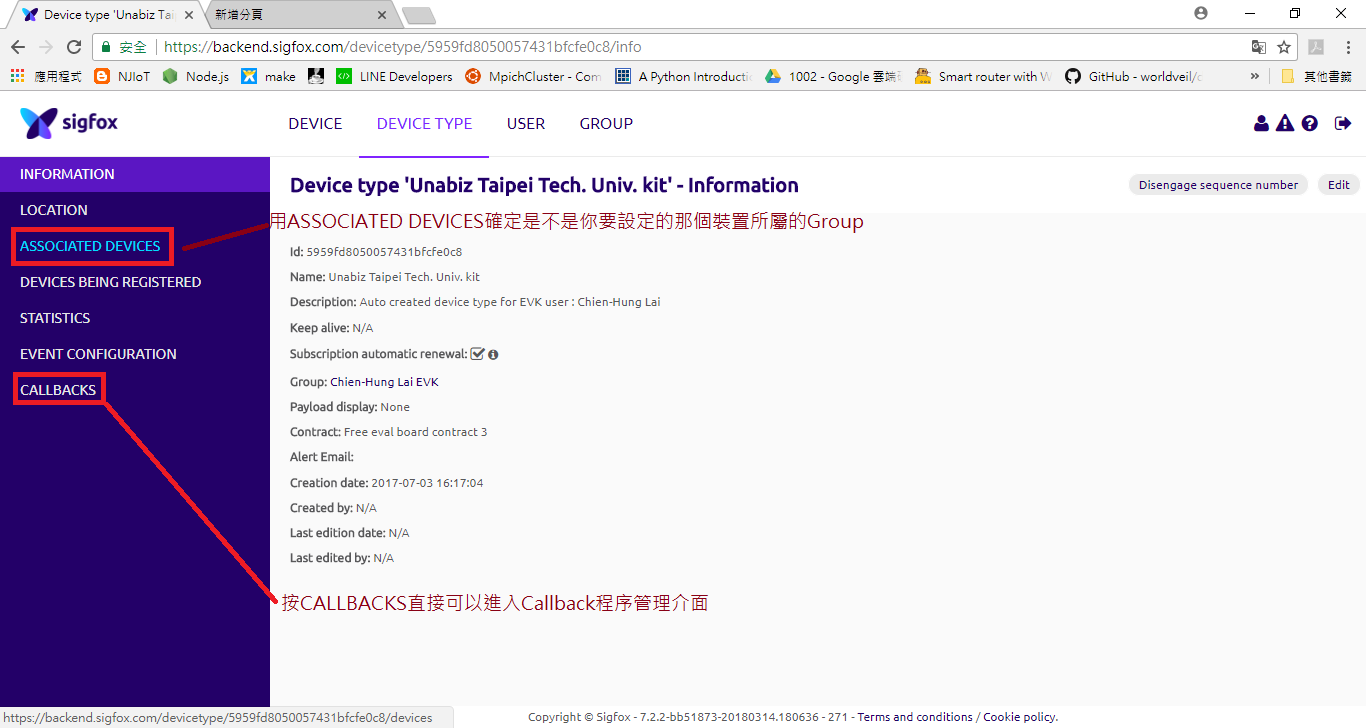
Task: Open the GROUP nav tab
Action: (x=606, y=124)
